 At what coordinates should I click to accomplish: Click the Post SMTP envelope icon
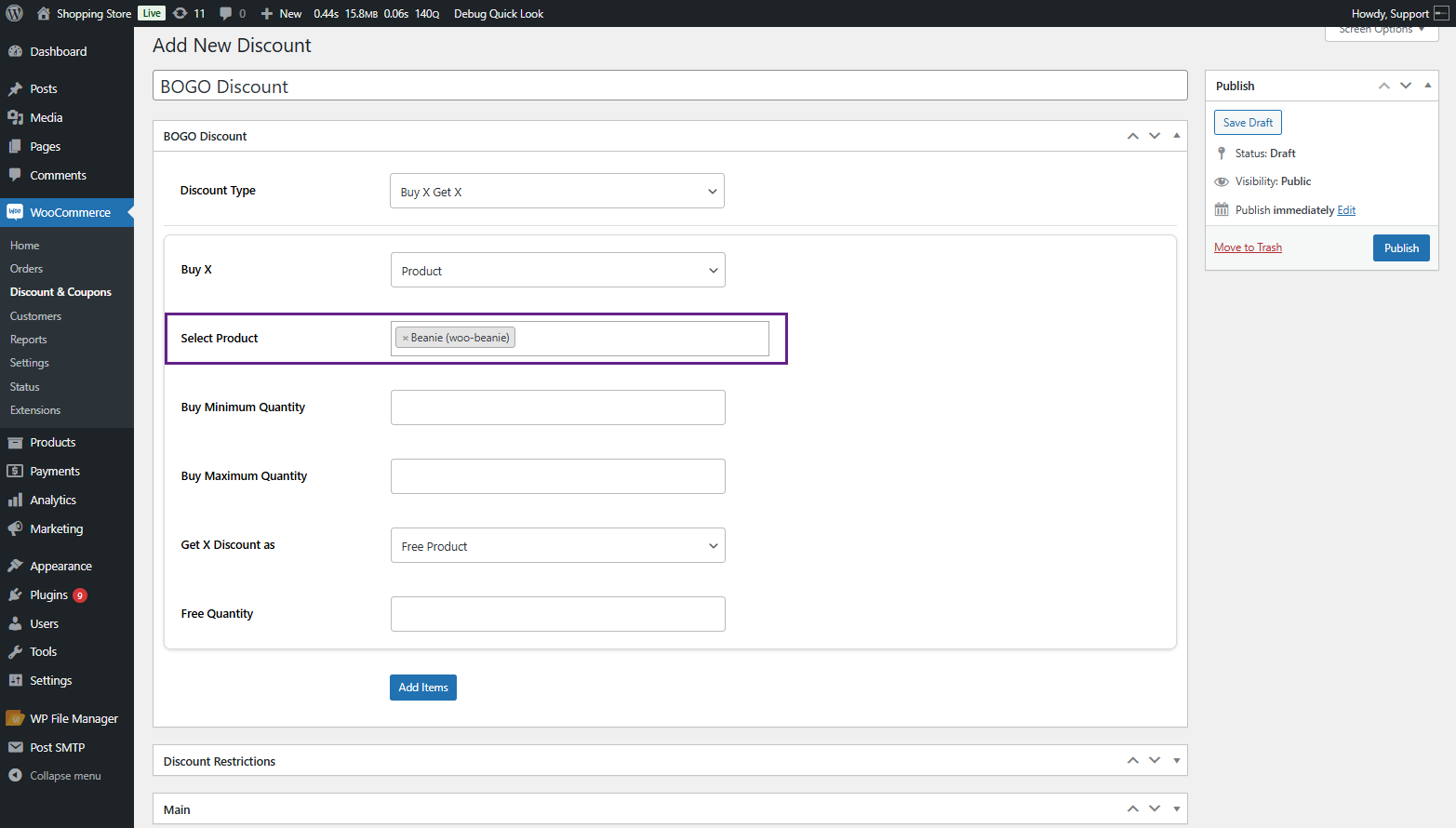coord(15,747)
